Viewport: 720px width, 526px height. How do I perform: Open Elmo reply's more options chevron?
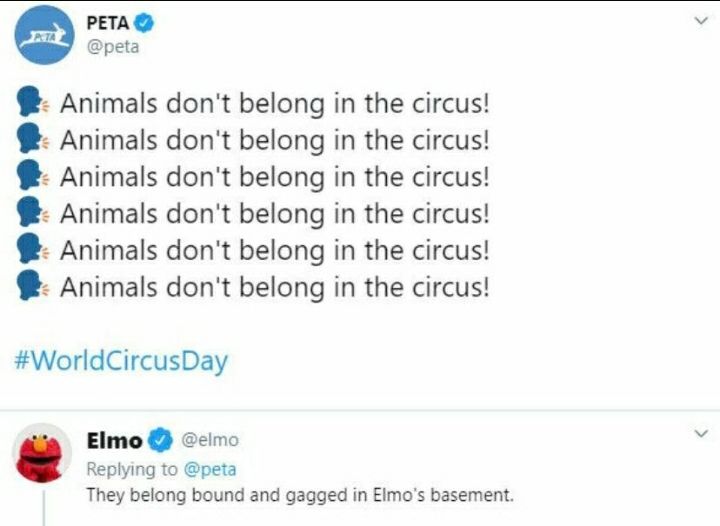point(700,435)
